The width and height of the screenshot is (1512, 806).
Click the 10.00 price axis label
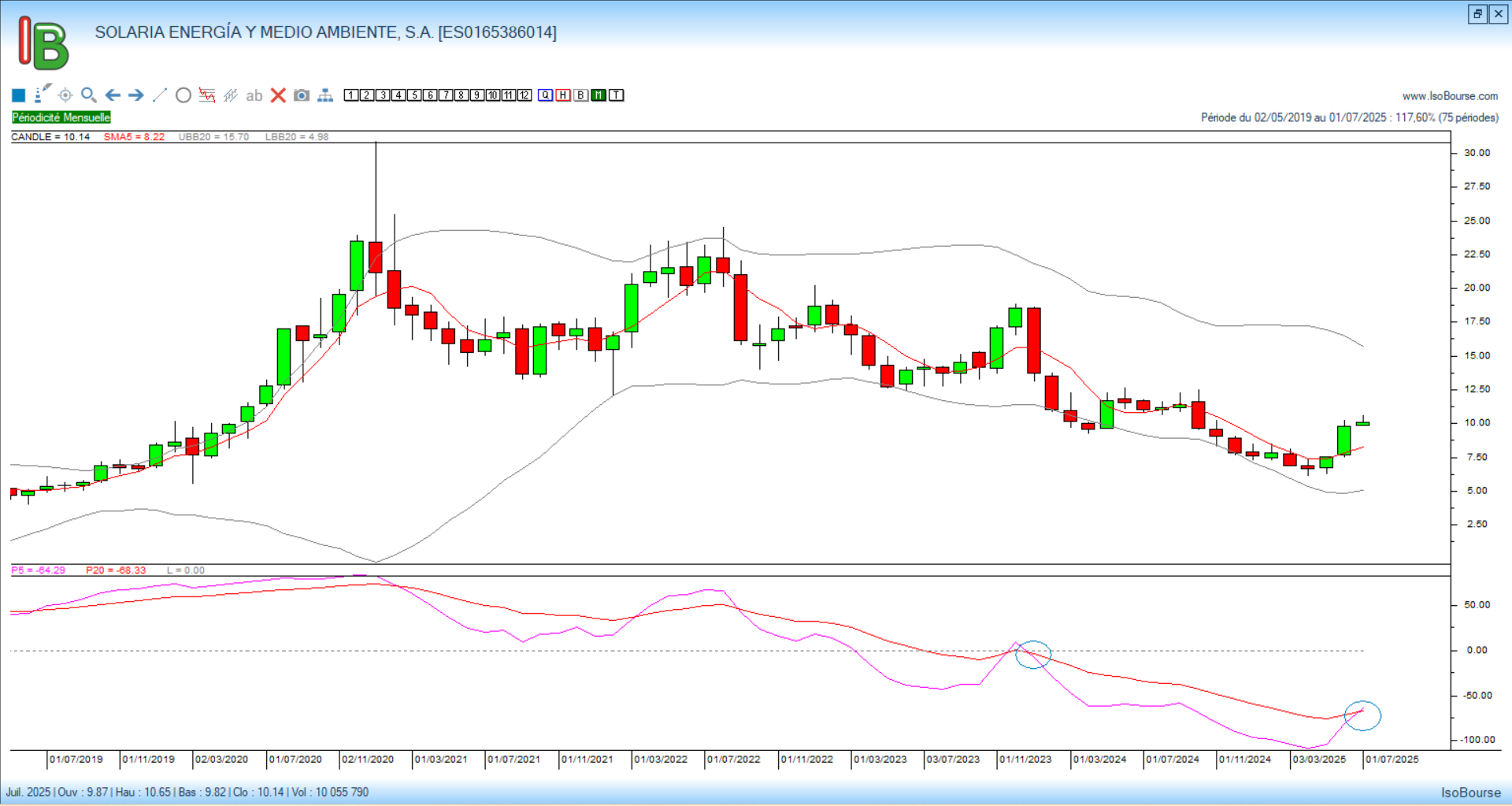point(1477,423)
